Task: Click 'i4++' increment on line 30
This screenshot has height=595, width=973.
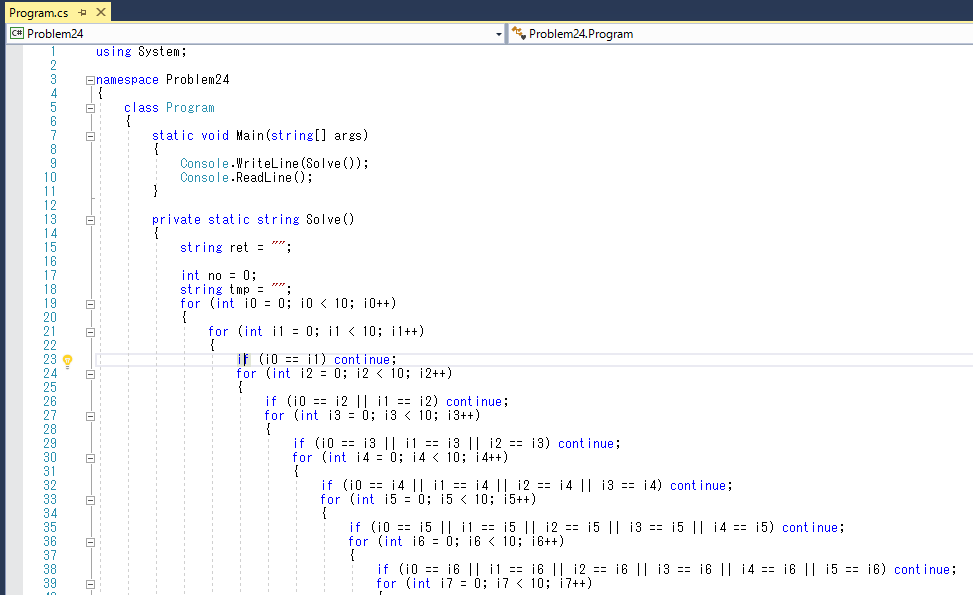Action: pos(488,457)
